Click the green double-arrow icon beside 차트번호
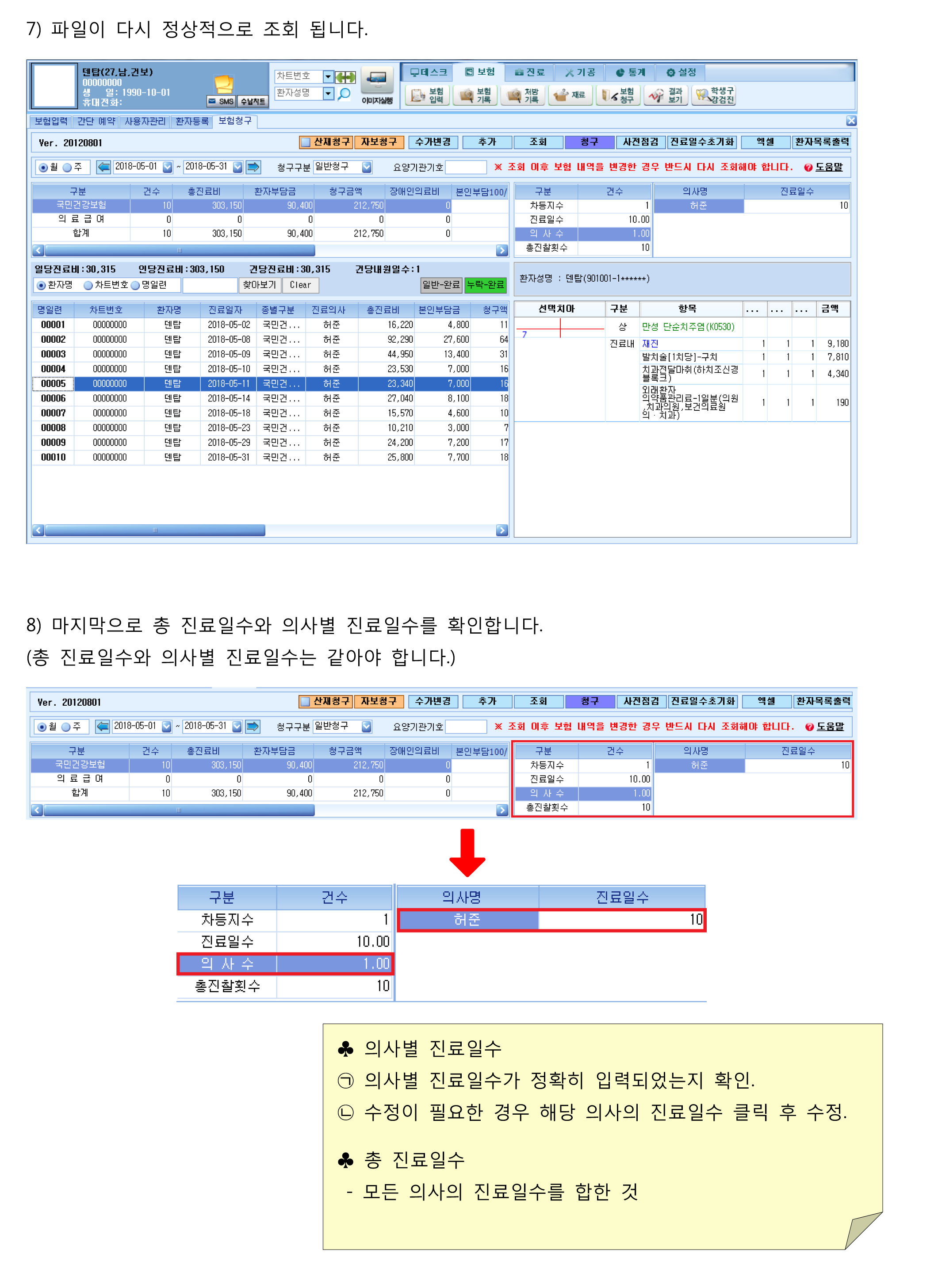Image resolution: width=938 pixels, height=1288 pixels. pos(345,76)
